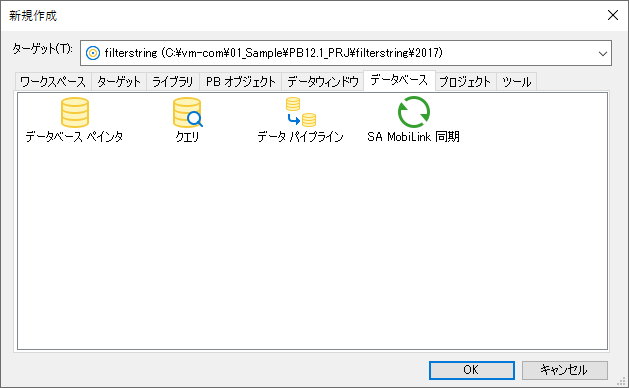
Task: Grab the dialog resize grip corner
Action: [621, 380]
